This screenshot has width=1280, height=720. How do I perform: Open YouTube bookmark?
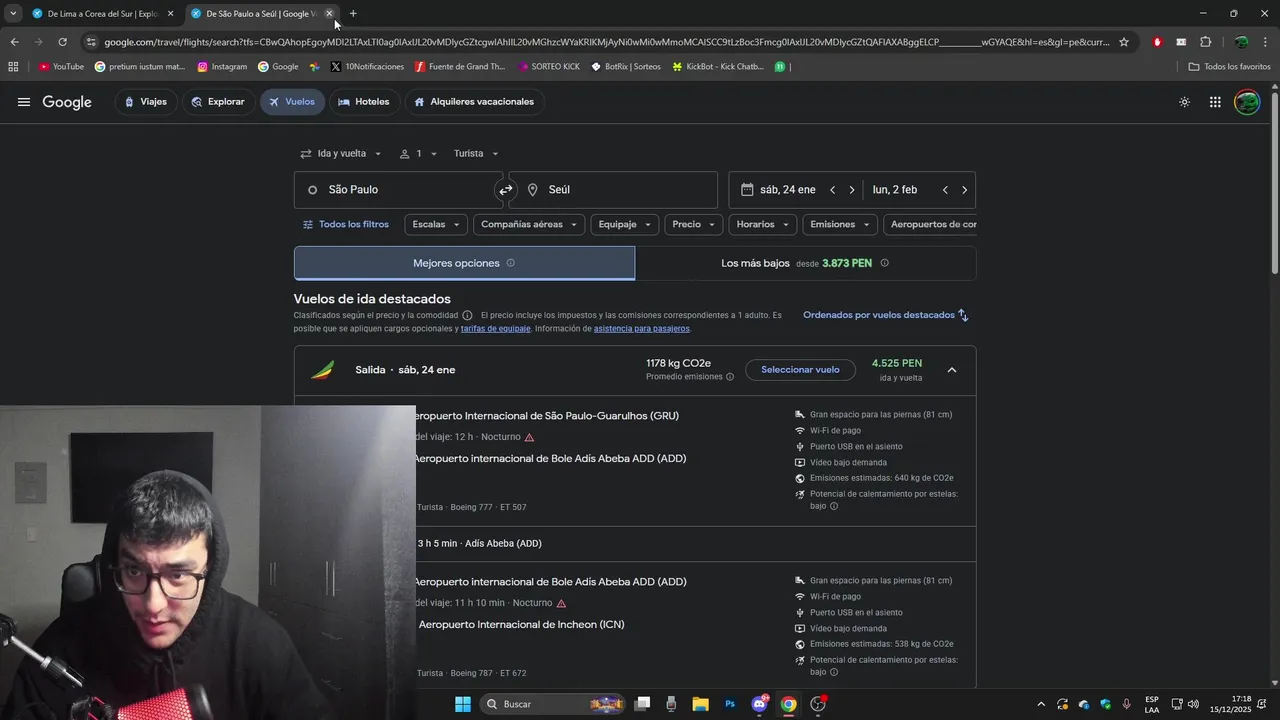62,67
